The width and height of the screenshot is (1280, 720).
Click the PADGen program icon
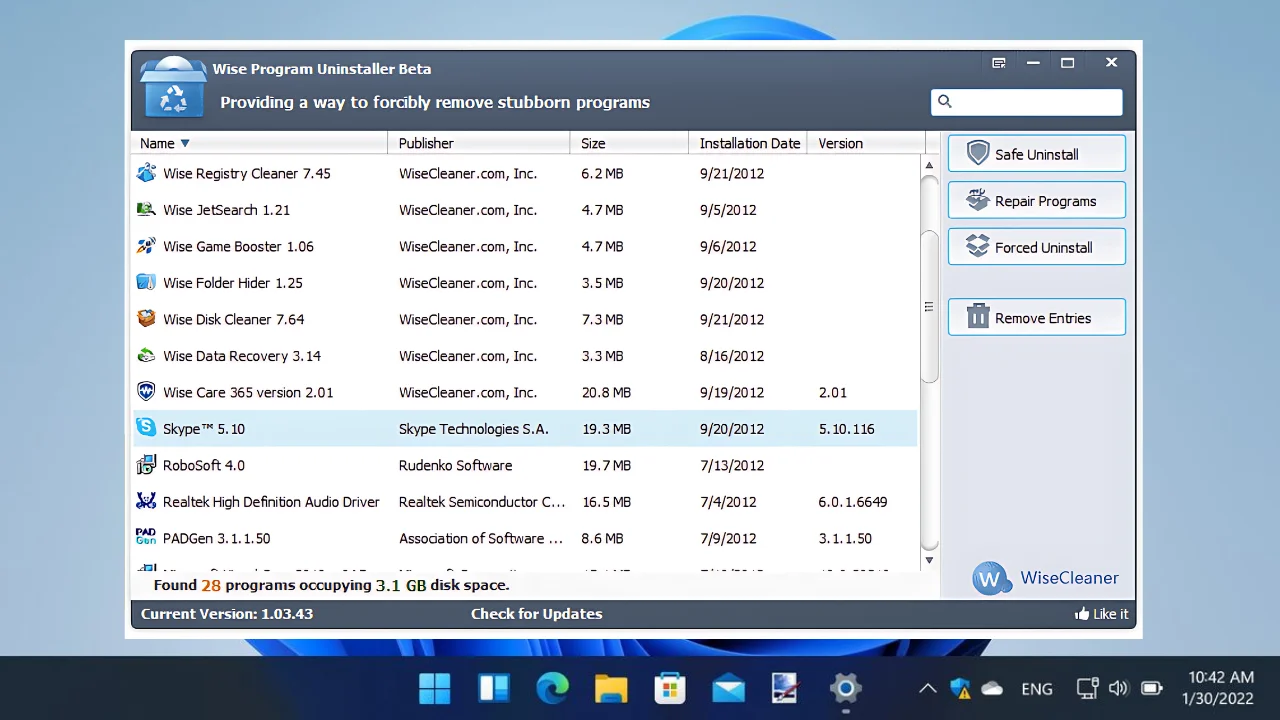(x=146, y=538)
